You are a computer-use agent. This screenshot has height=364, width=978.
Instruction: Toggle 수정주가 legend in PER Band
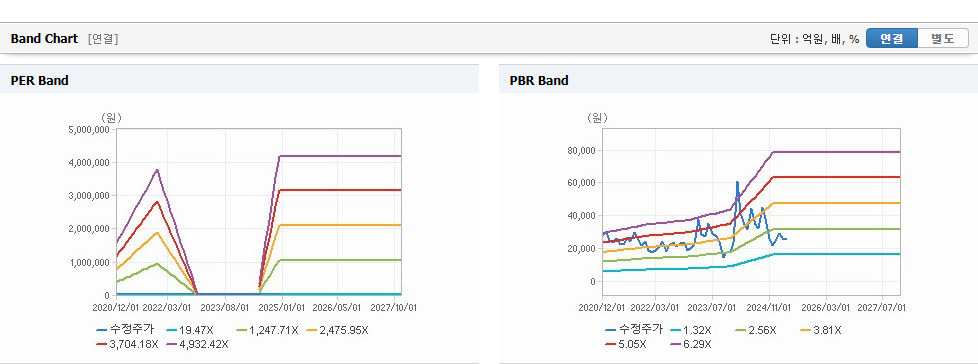[x=125, y=330]
